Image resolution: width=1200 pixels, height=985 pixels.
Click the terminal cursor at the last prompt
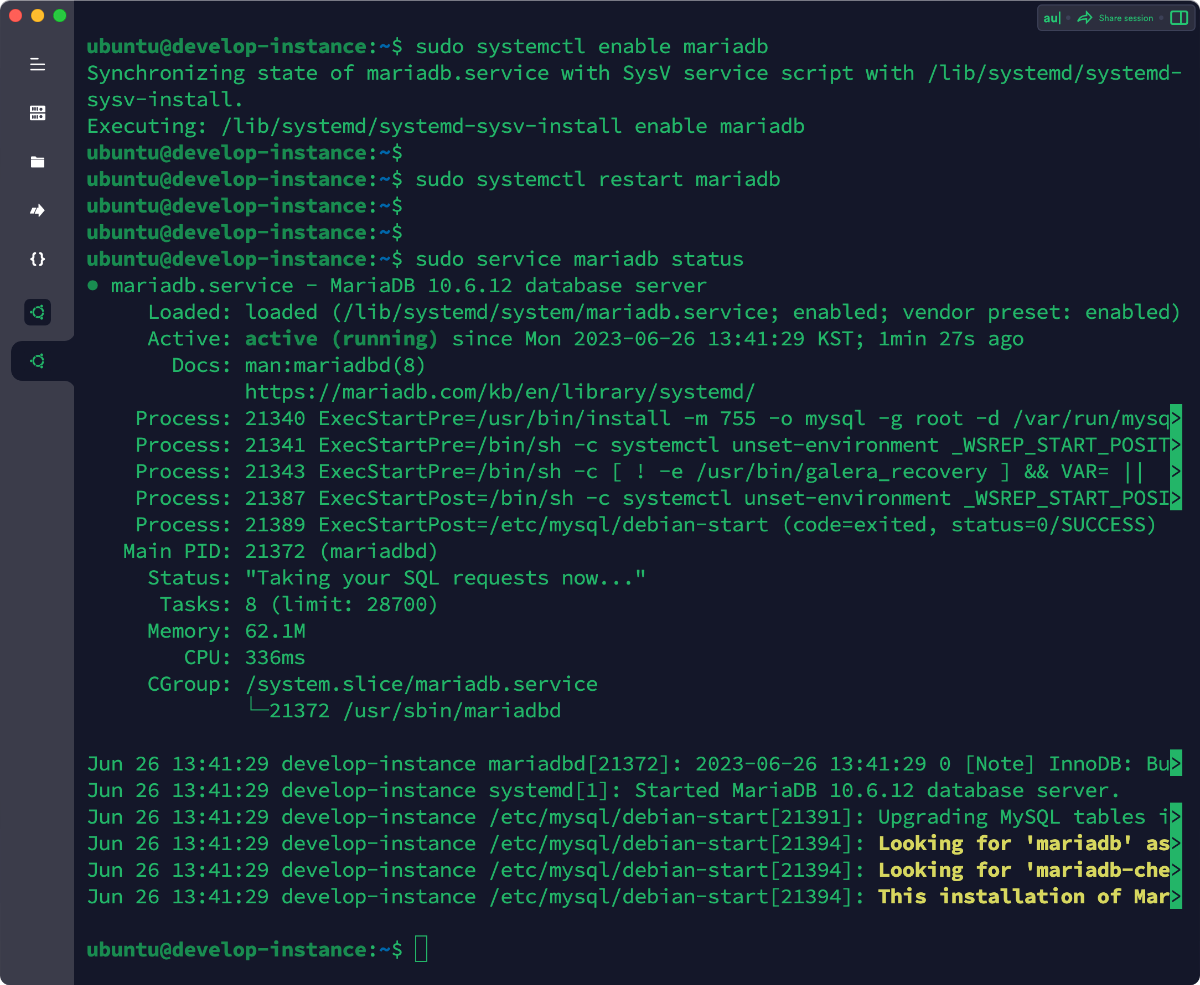click(421, 949)
